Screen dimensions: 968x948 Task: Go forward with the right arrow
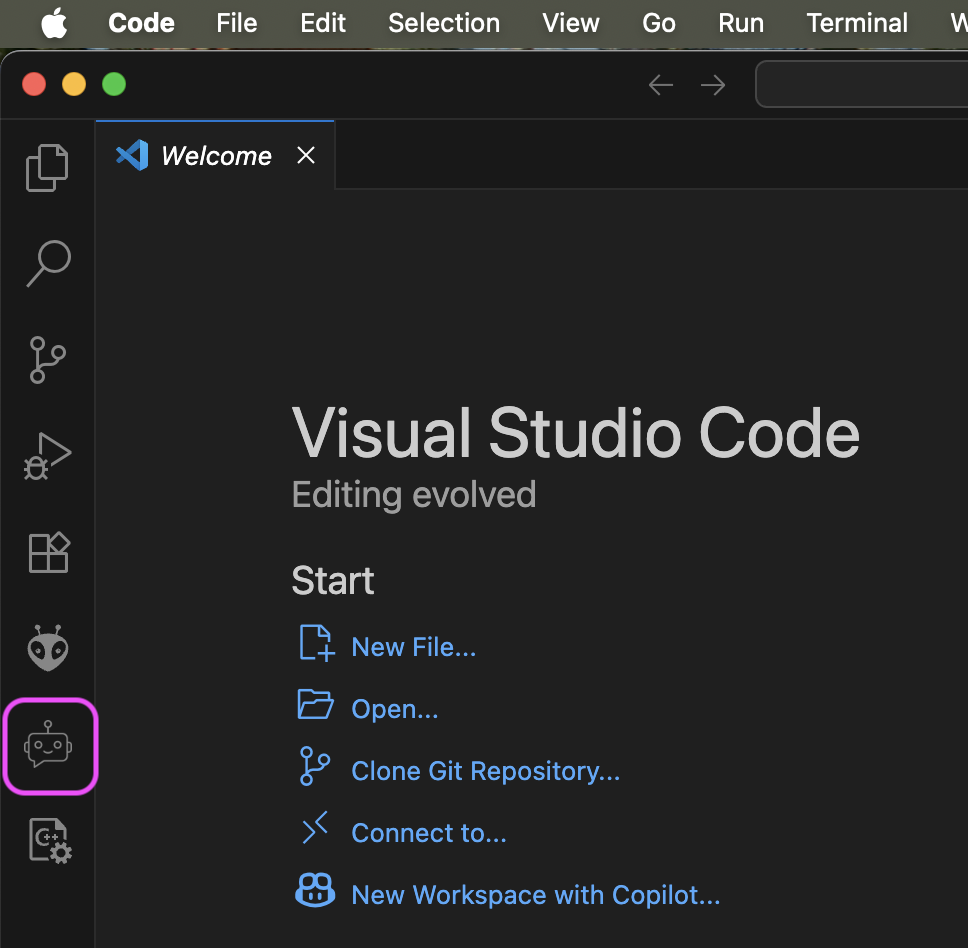[713, 85]
